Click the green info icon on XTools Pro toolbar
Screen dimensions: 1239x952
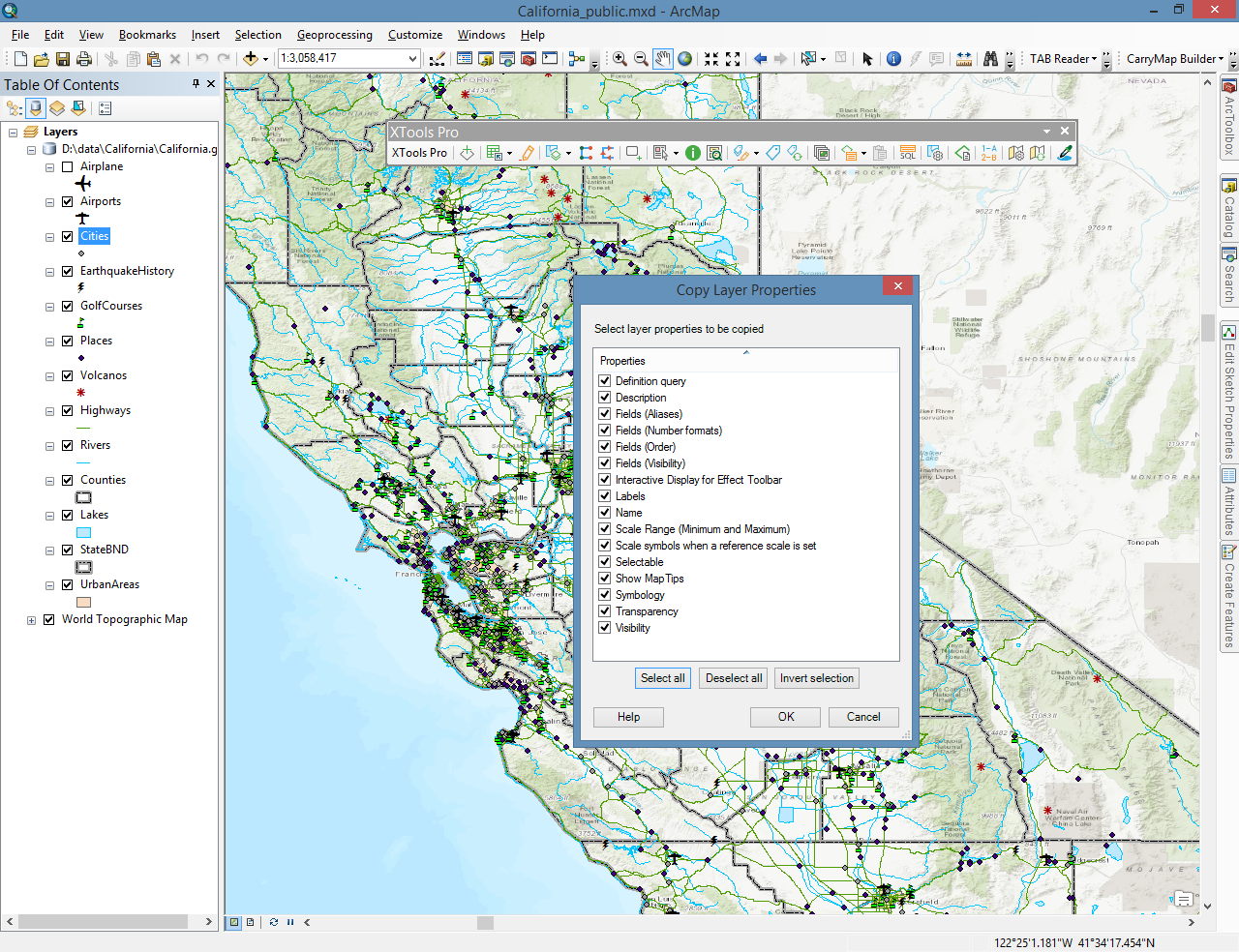click(693, 153)
